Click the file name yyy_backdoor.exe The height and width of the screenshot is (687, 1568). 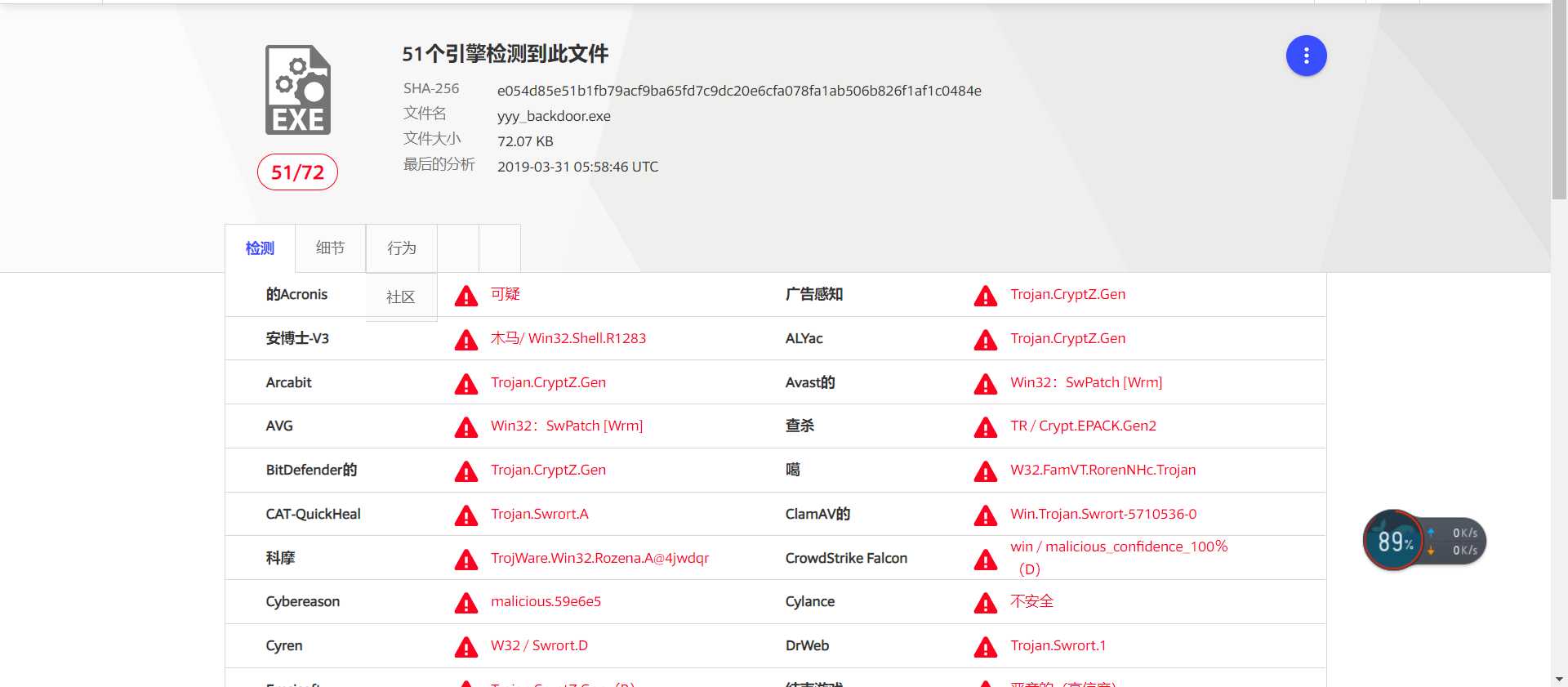pos(554,116)
